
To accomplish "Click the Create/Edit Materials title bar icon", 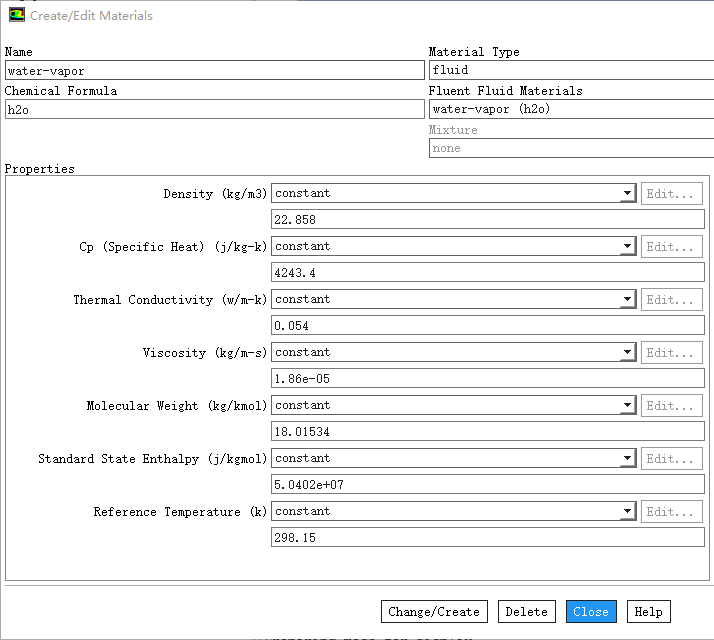I will pos(17,16).
